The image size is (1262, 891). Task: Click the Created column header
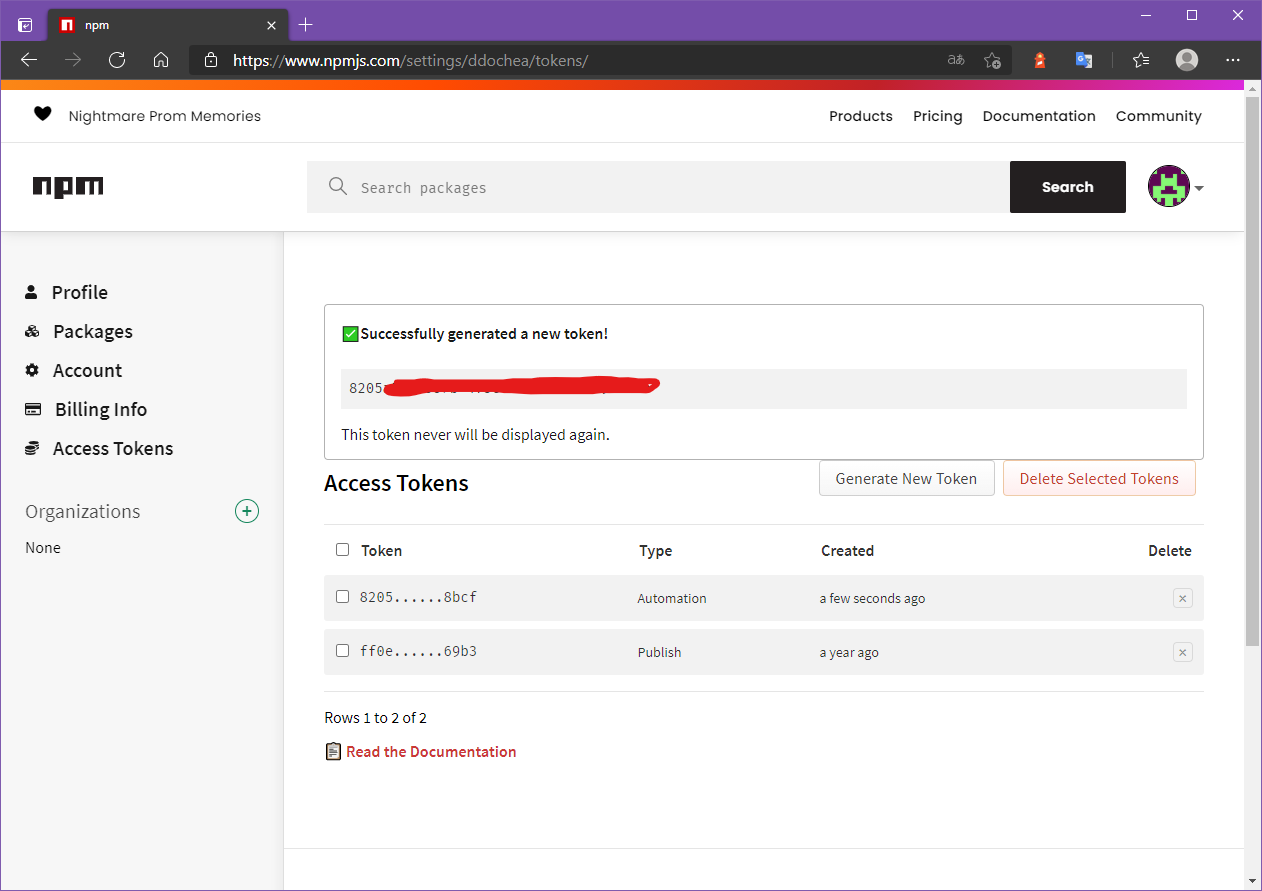click(848, 551)
